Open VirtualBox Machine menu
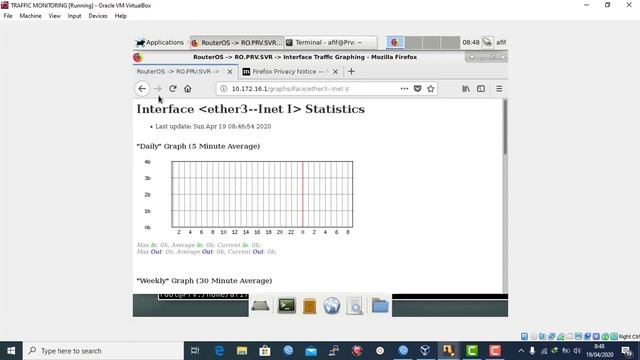 [30, 16]
